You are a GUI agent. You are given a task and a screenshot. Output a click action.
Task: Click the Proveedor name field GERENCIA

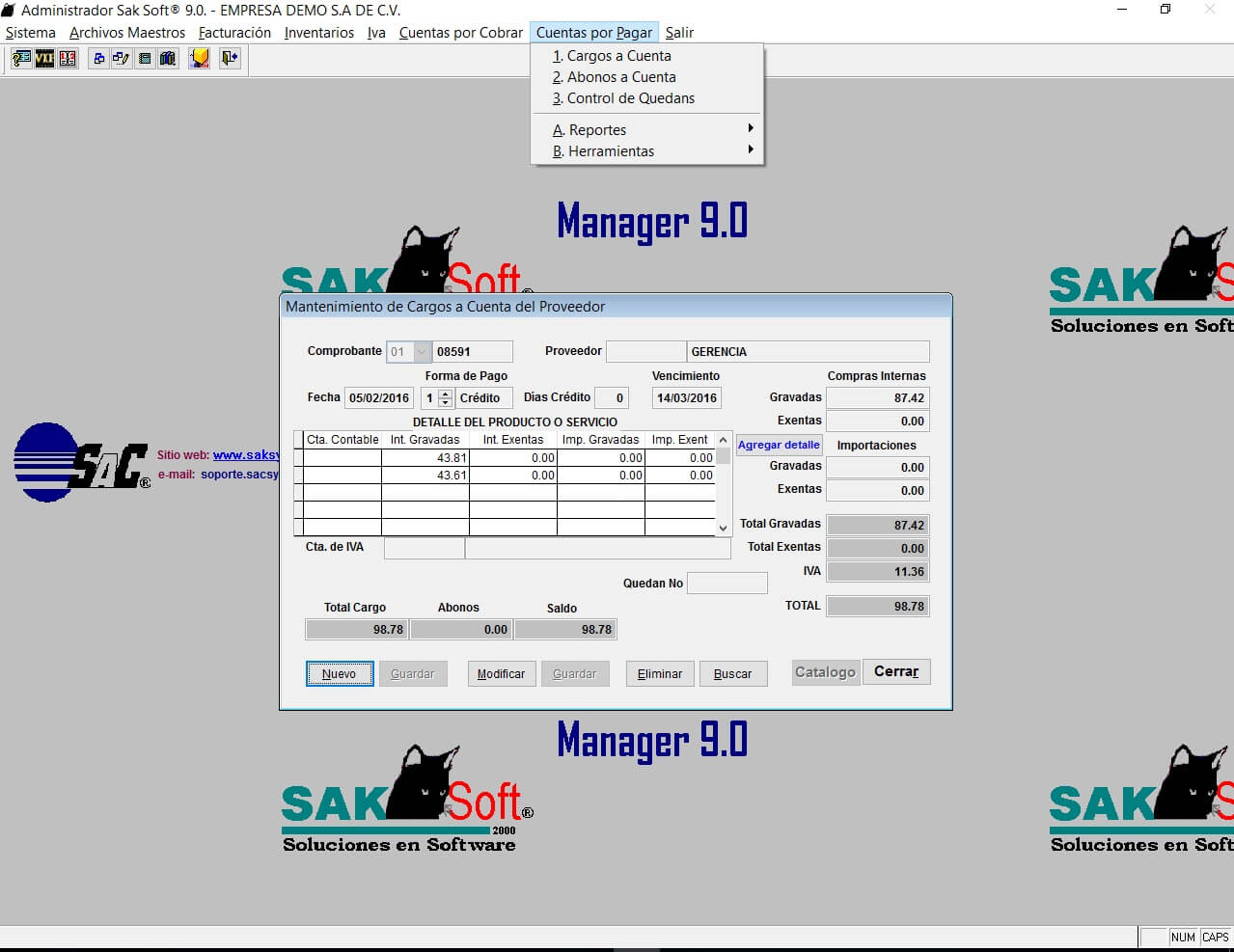click(x=809, y=352)
